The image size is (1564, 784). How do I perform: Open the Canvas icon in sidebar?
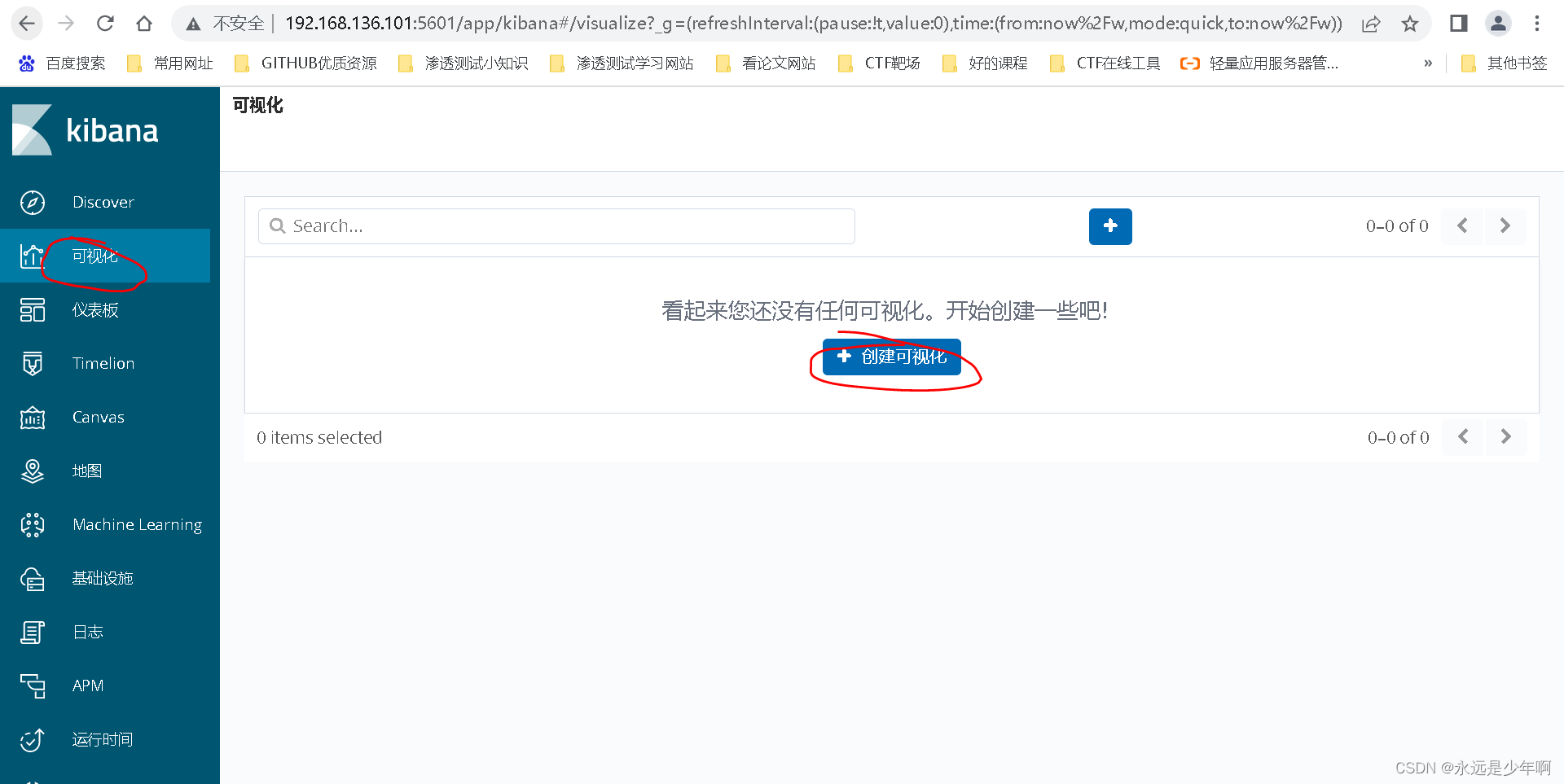click(33, 417)
